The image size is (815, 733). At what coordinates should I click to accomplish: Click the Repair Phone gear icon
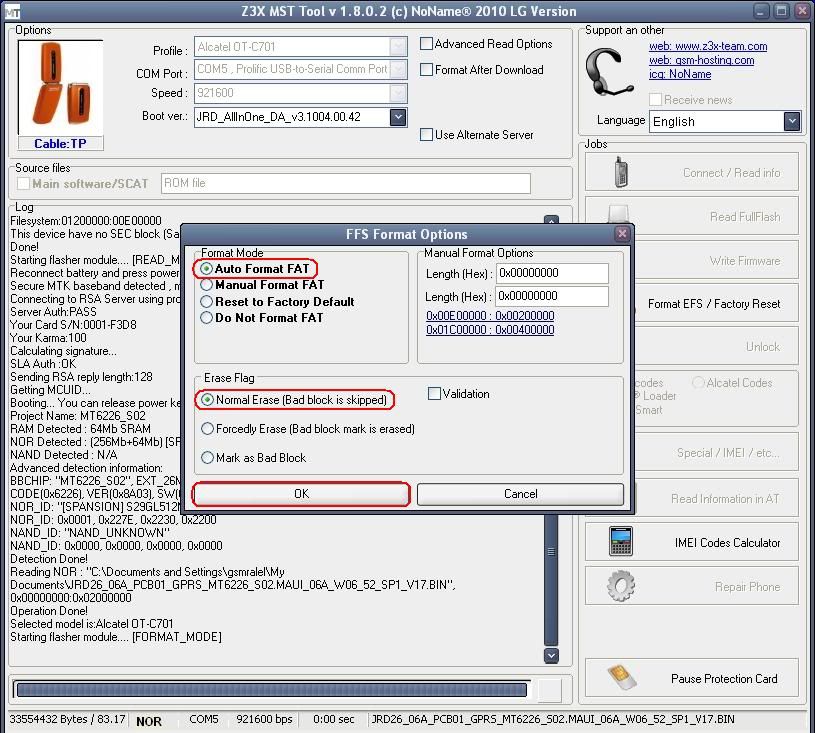pyautogui.click(x=621, y=585)
